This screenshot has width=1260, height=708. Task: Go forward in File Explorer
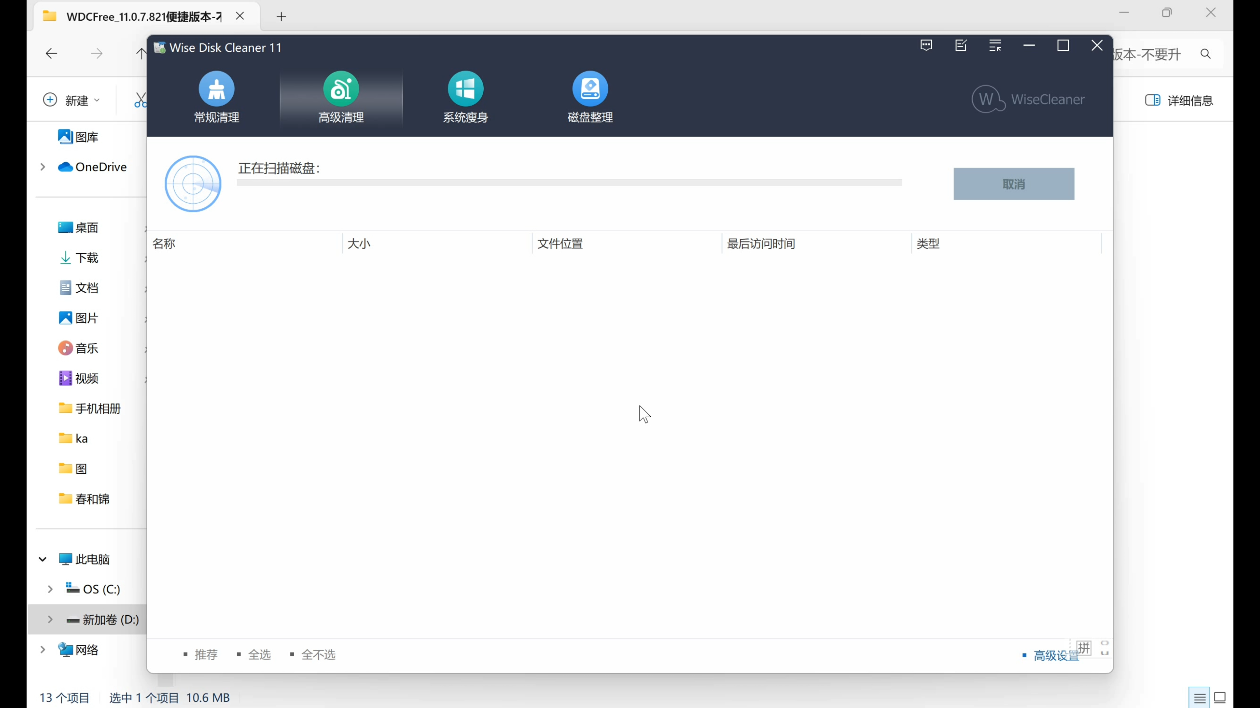(96, 54)
